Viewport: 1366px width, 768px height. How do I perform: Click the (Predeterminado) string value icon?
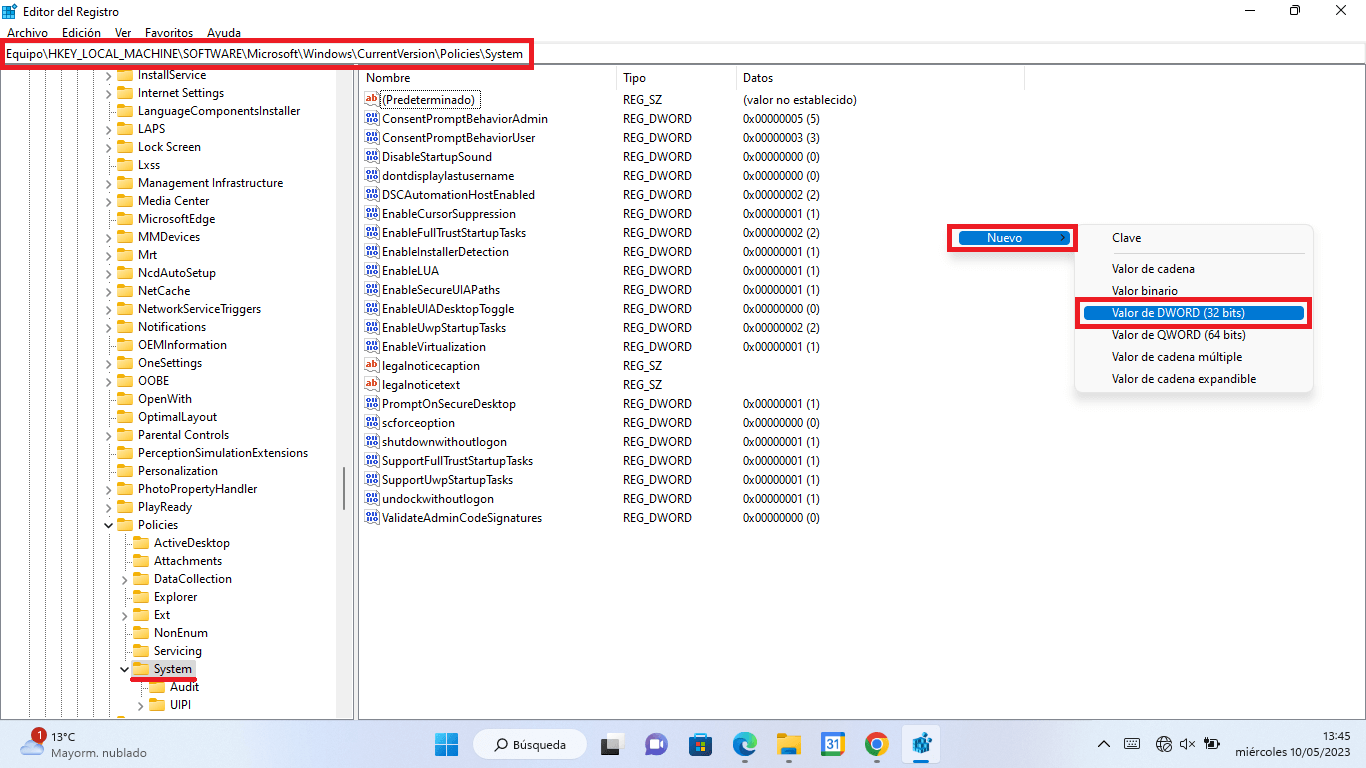pyautogui.click(x=372, y=100)
